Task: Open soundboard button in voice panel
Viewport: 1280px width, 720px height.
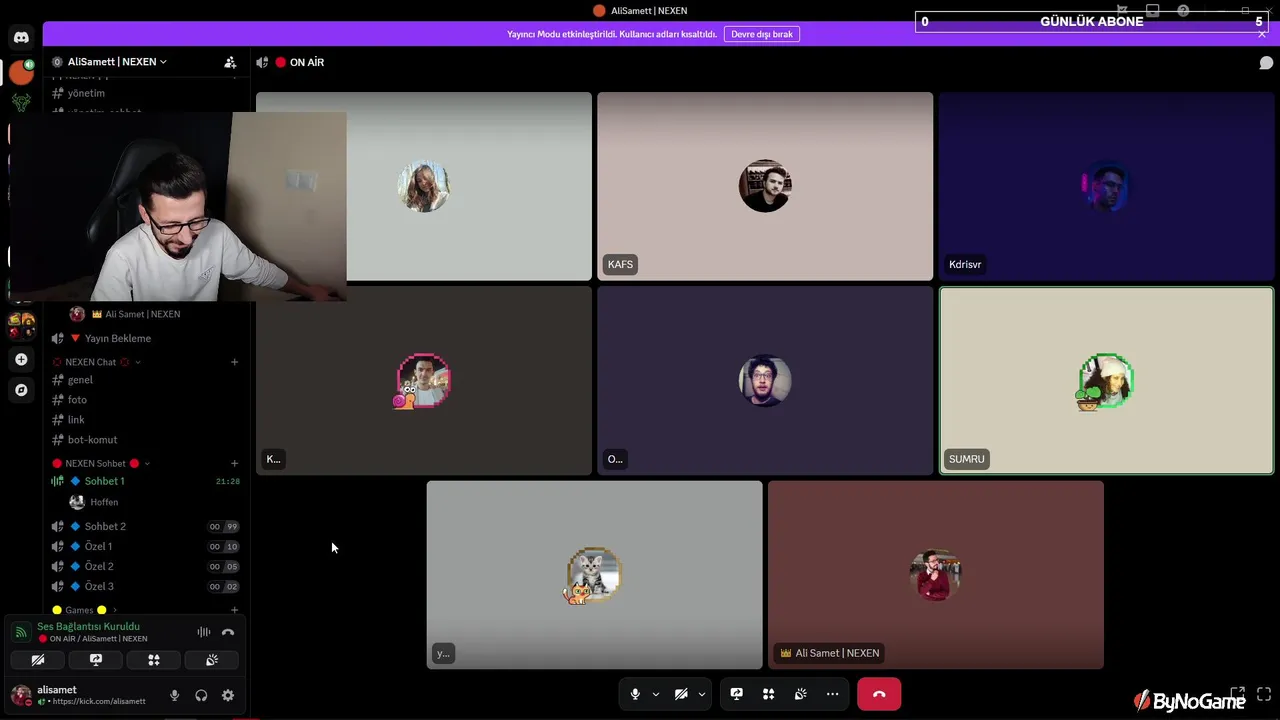Action: point(212,660)
